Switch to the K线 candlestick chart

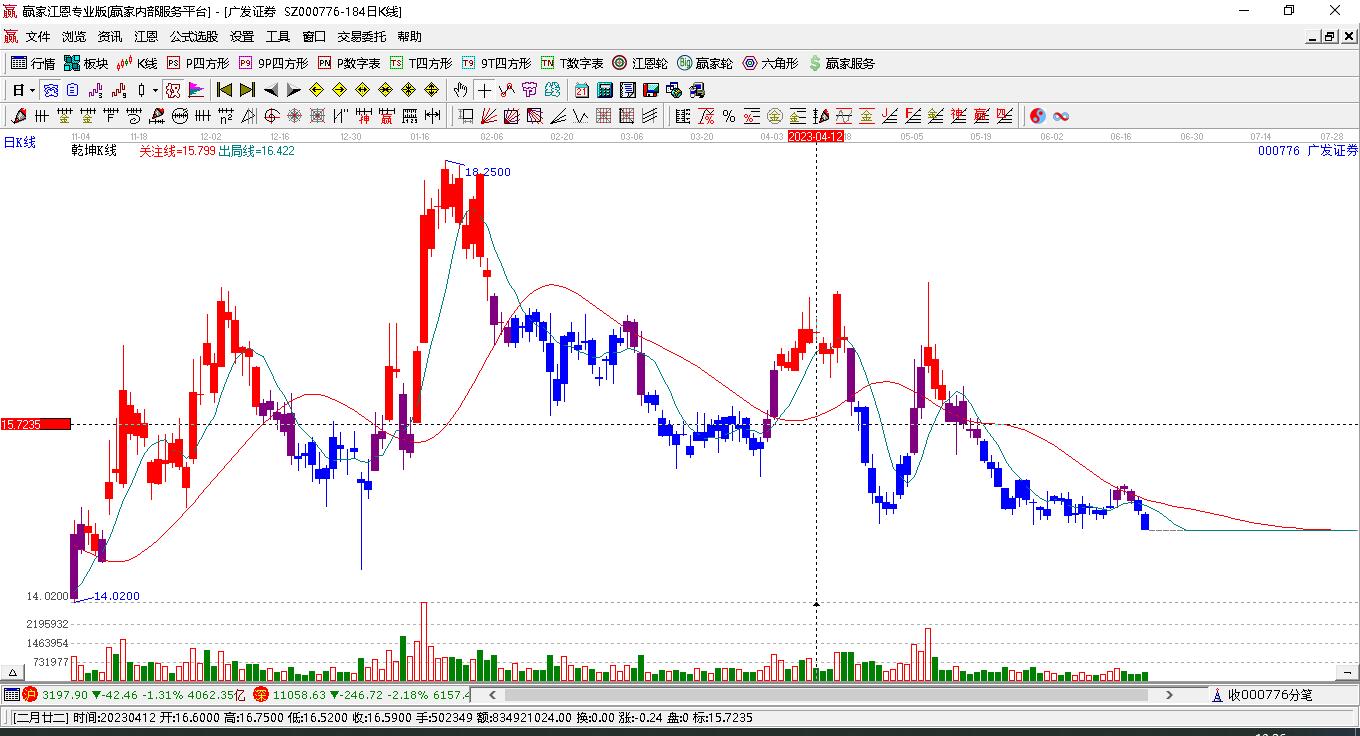point(137,63)
